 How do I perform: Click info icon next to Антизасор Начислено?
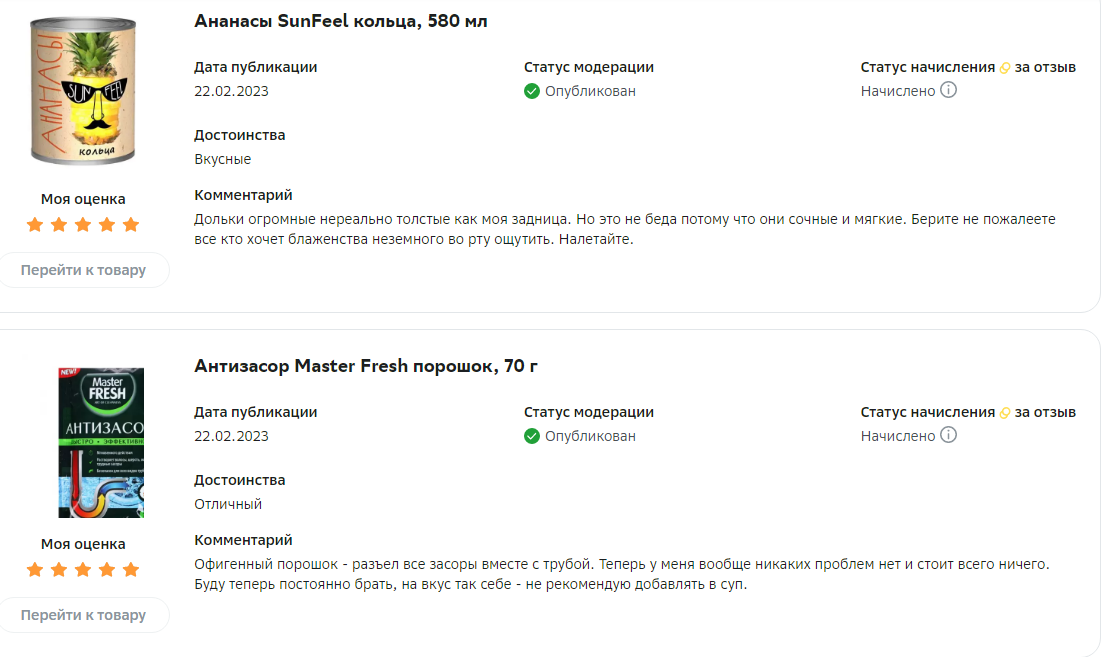[948, 435]
